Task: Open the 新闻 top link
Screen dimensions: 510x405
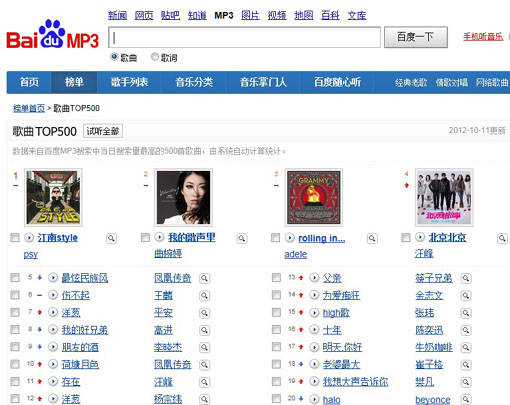Action: 118,15
